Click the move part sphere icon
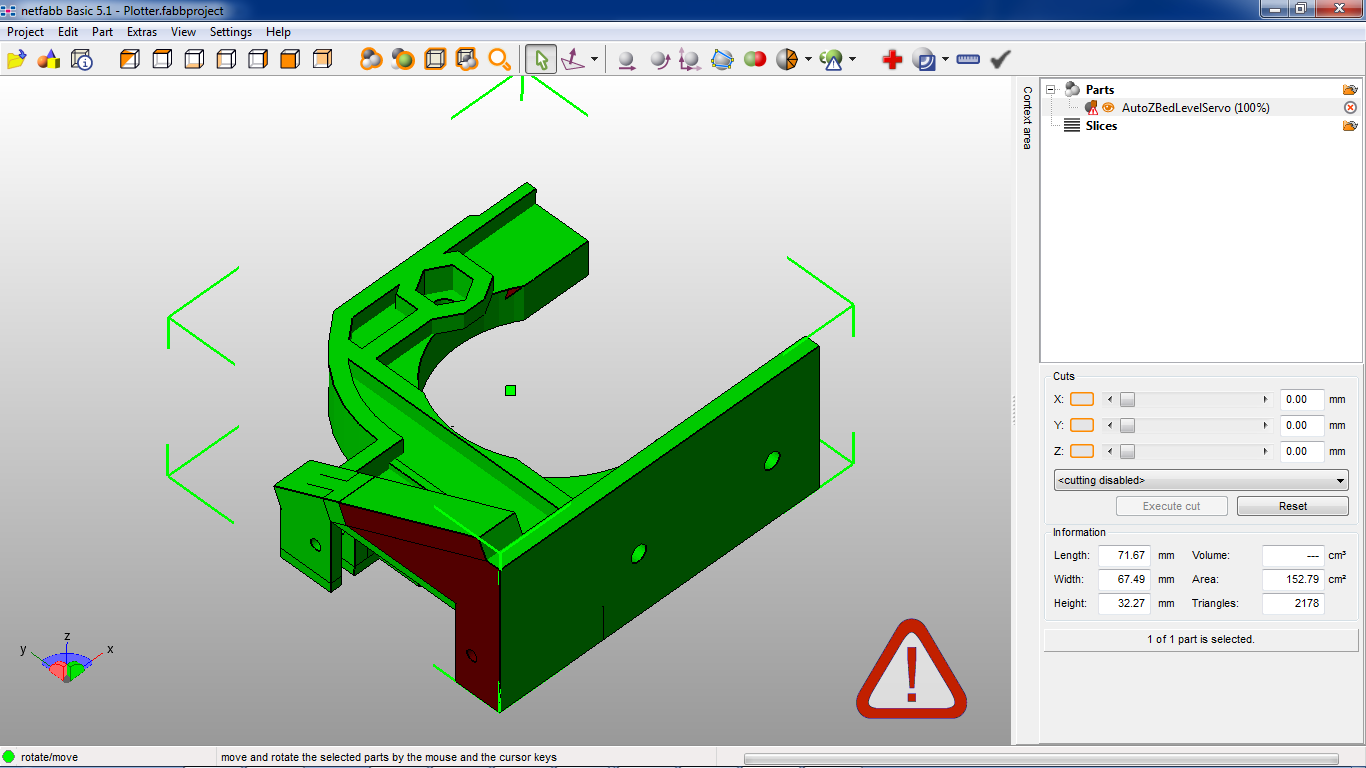Screen dimensions: 1366x768 [626, 60]
